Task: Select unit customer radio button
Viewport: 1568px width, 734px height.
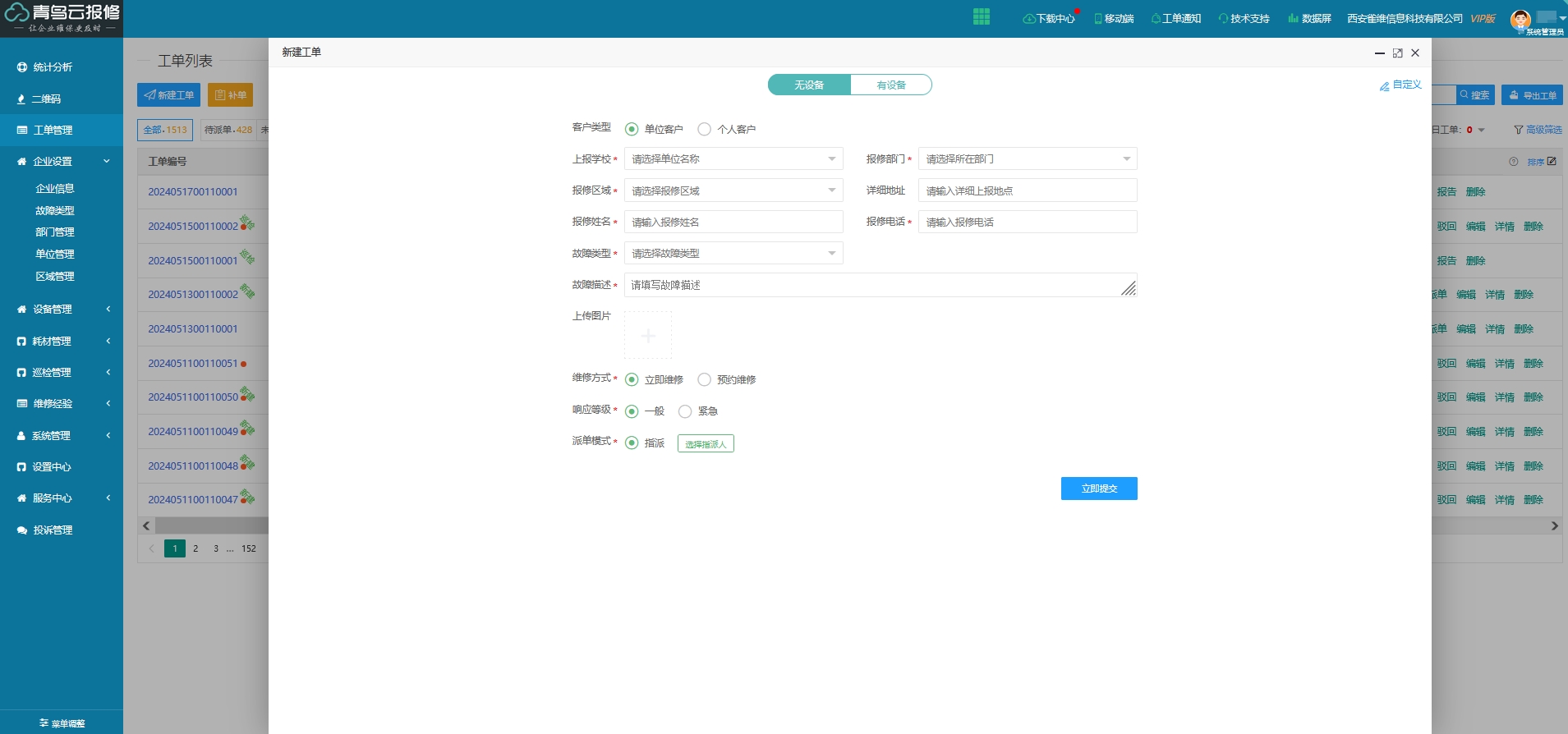Action: [632, 129]
